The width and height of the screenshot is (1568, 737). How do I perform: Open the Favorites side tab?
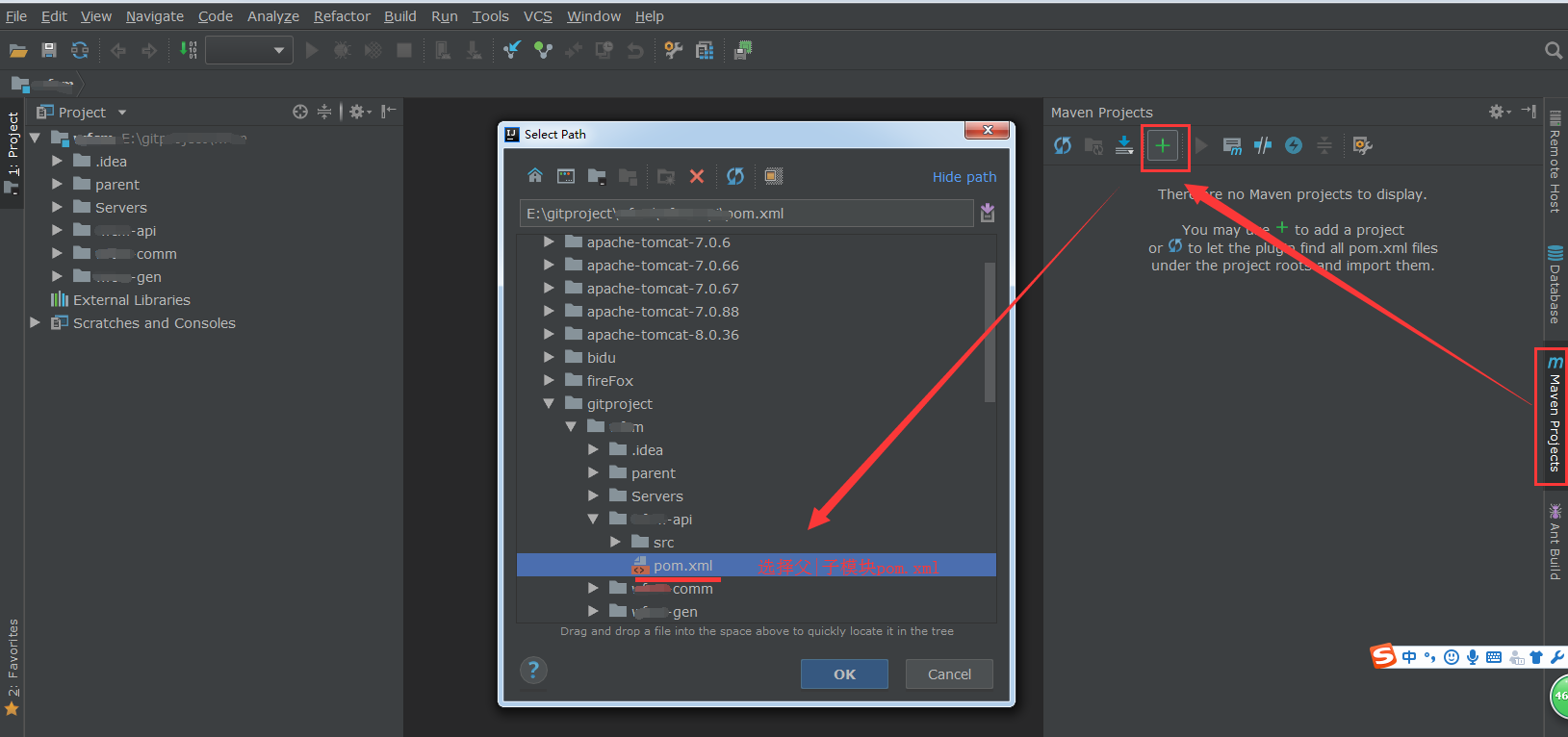click(13, 669)
